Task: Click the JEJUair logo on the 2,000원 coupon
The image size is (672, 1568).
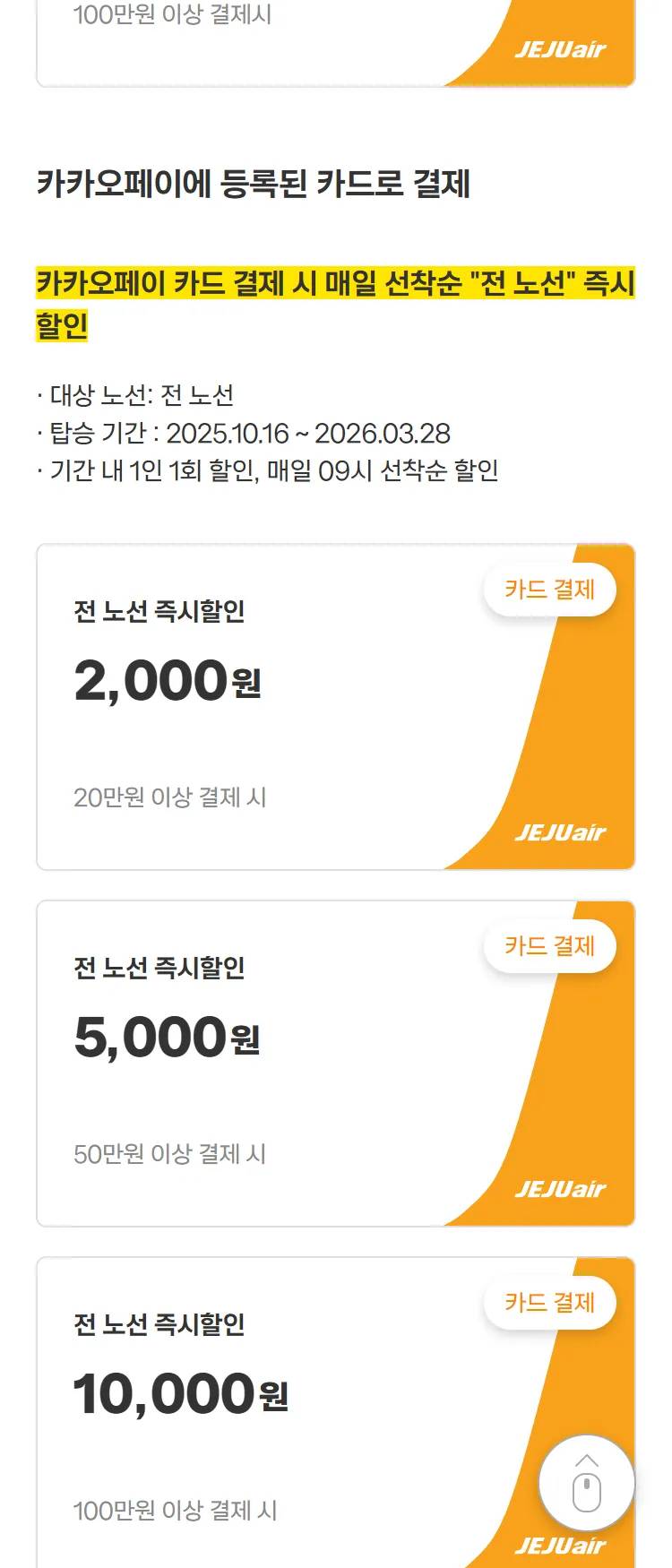Action: pos(561,833)
